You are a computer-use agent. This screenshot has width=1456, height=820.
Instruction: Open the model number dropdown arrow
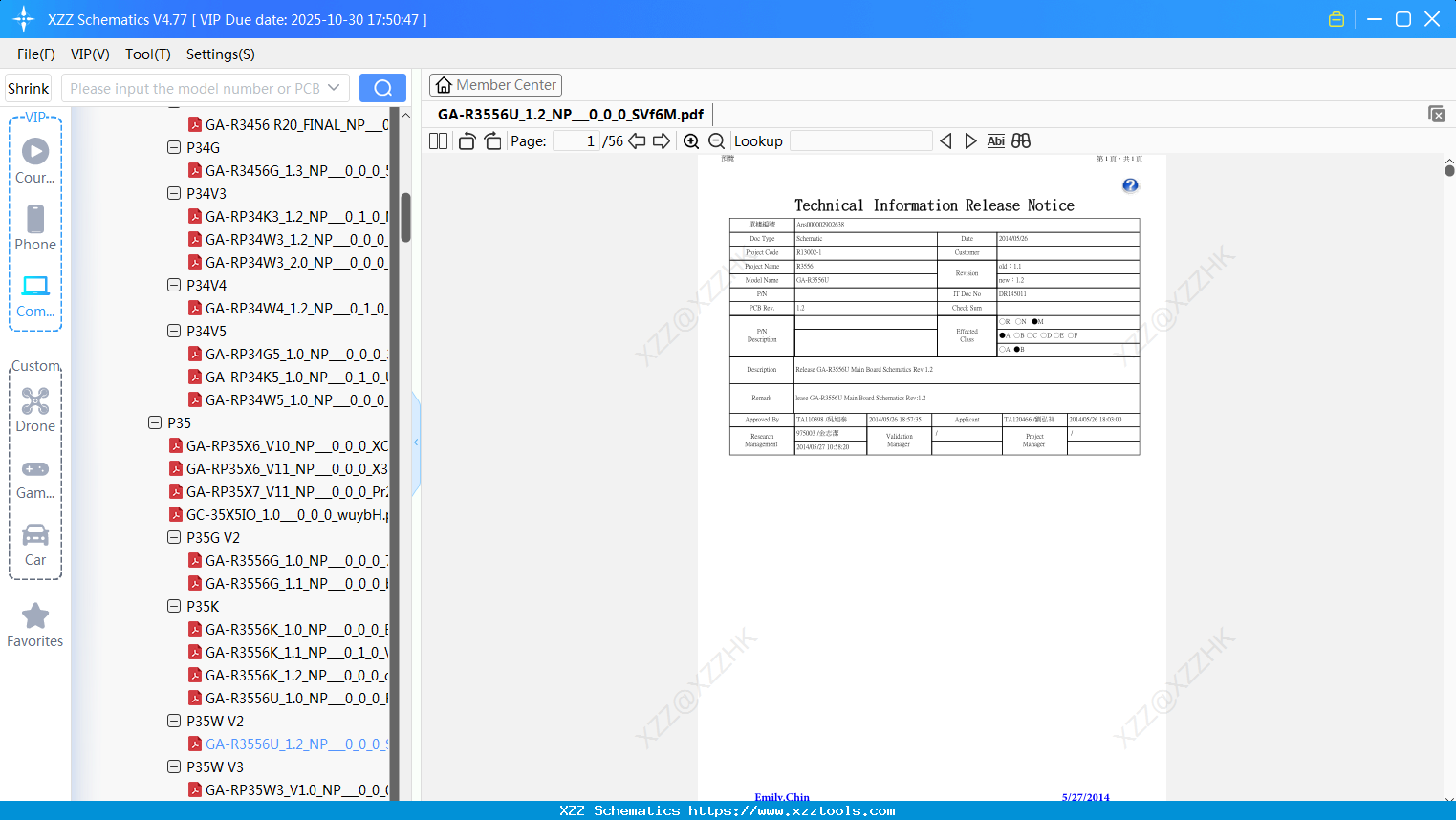coord(334,88)
